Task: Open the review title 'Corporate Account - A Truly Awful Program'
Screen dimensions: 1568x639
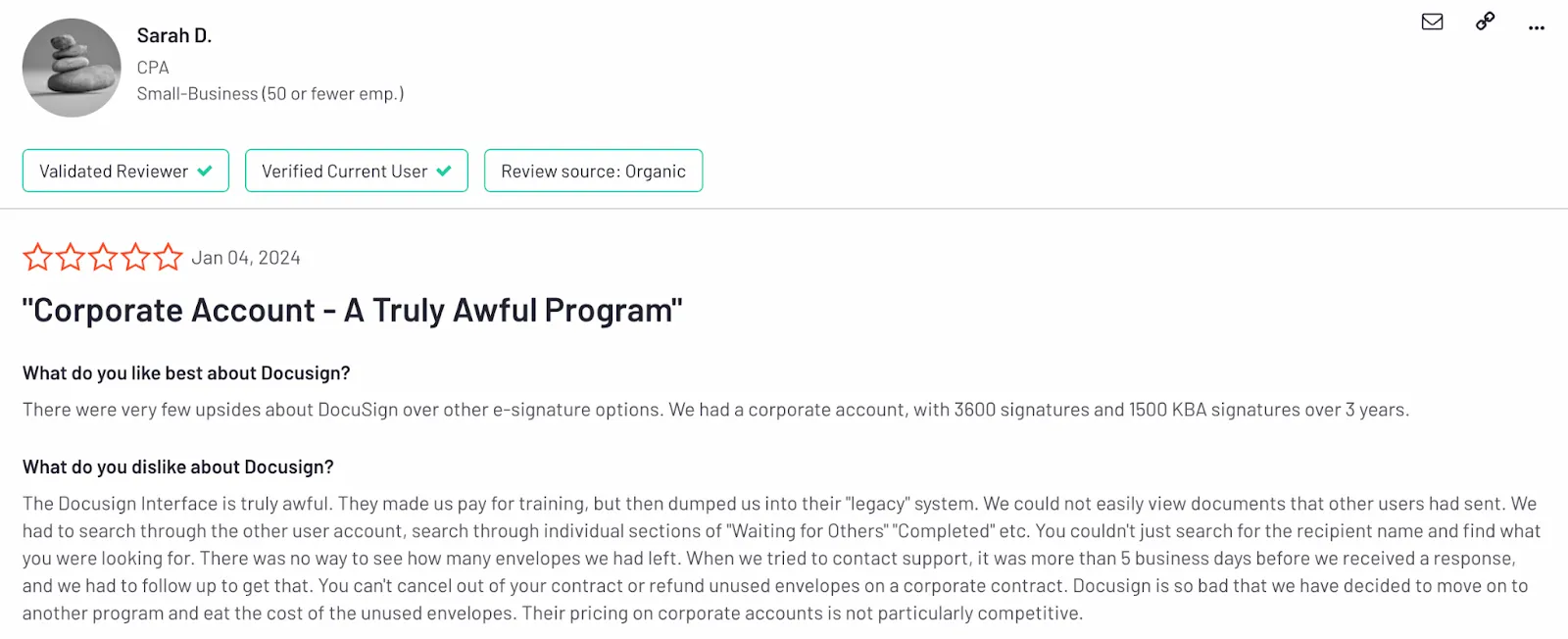Action: 352,310
